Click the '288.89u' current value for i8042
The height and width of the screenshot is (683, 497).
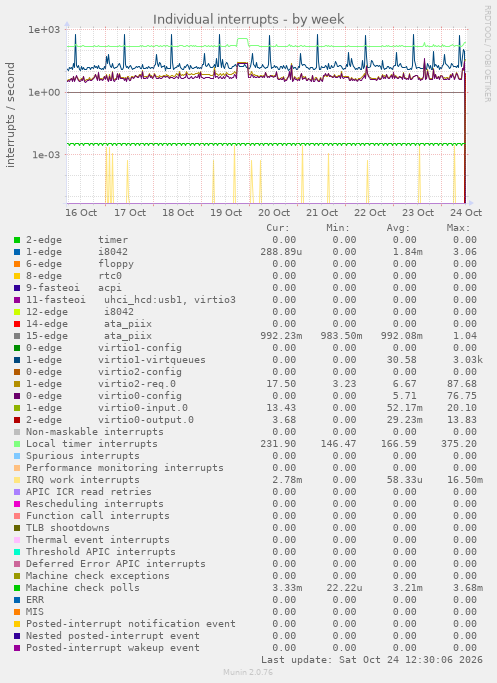[281, 252]
